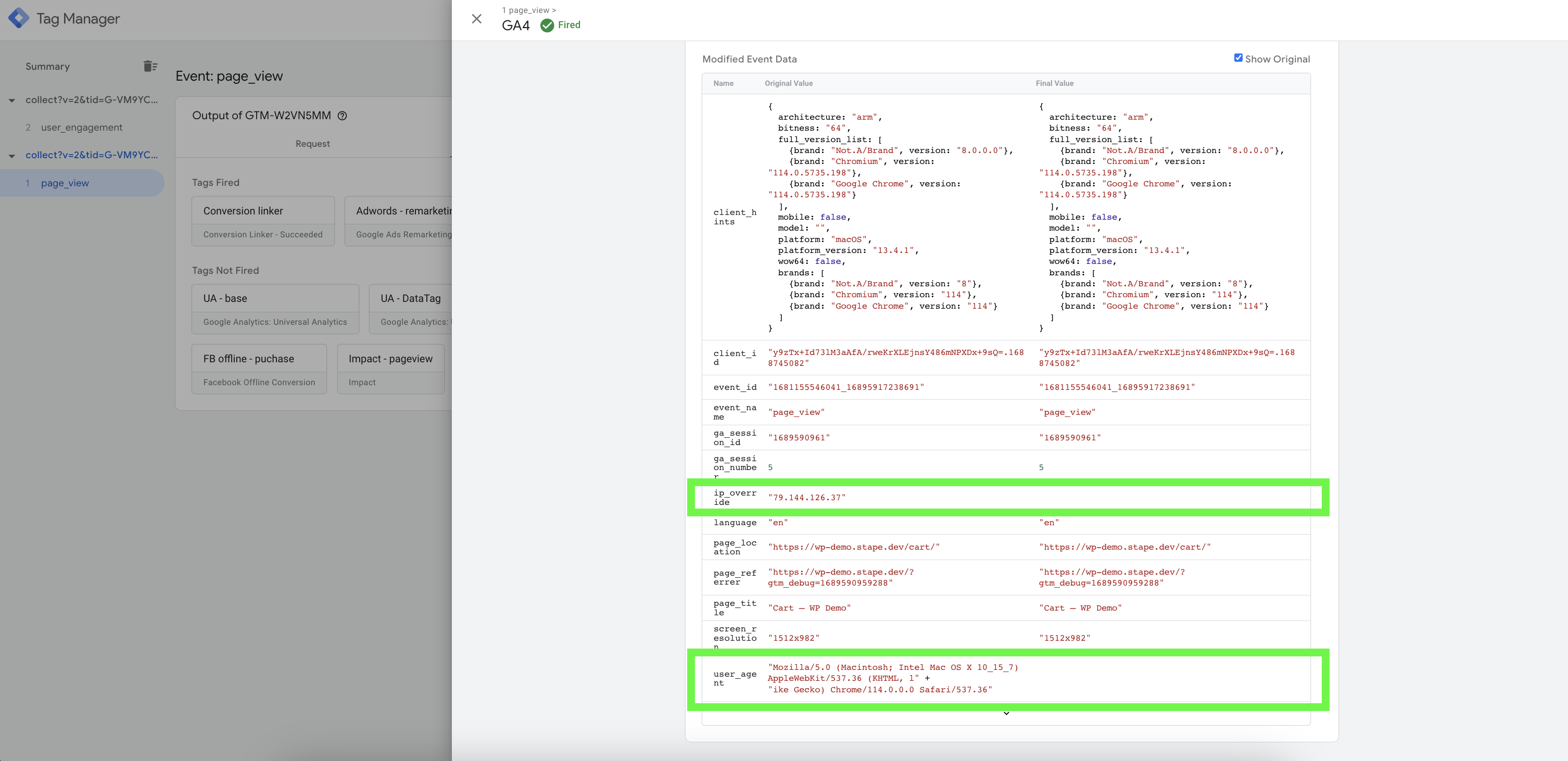Click the Request tab label
Viewport: 1568px width, 761px height.
point(313,143)
